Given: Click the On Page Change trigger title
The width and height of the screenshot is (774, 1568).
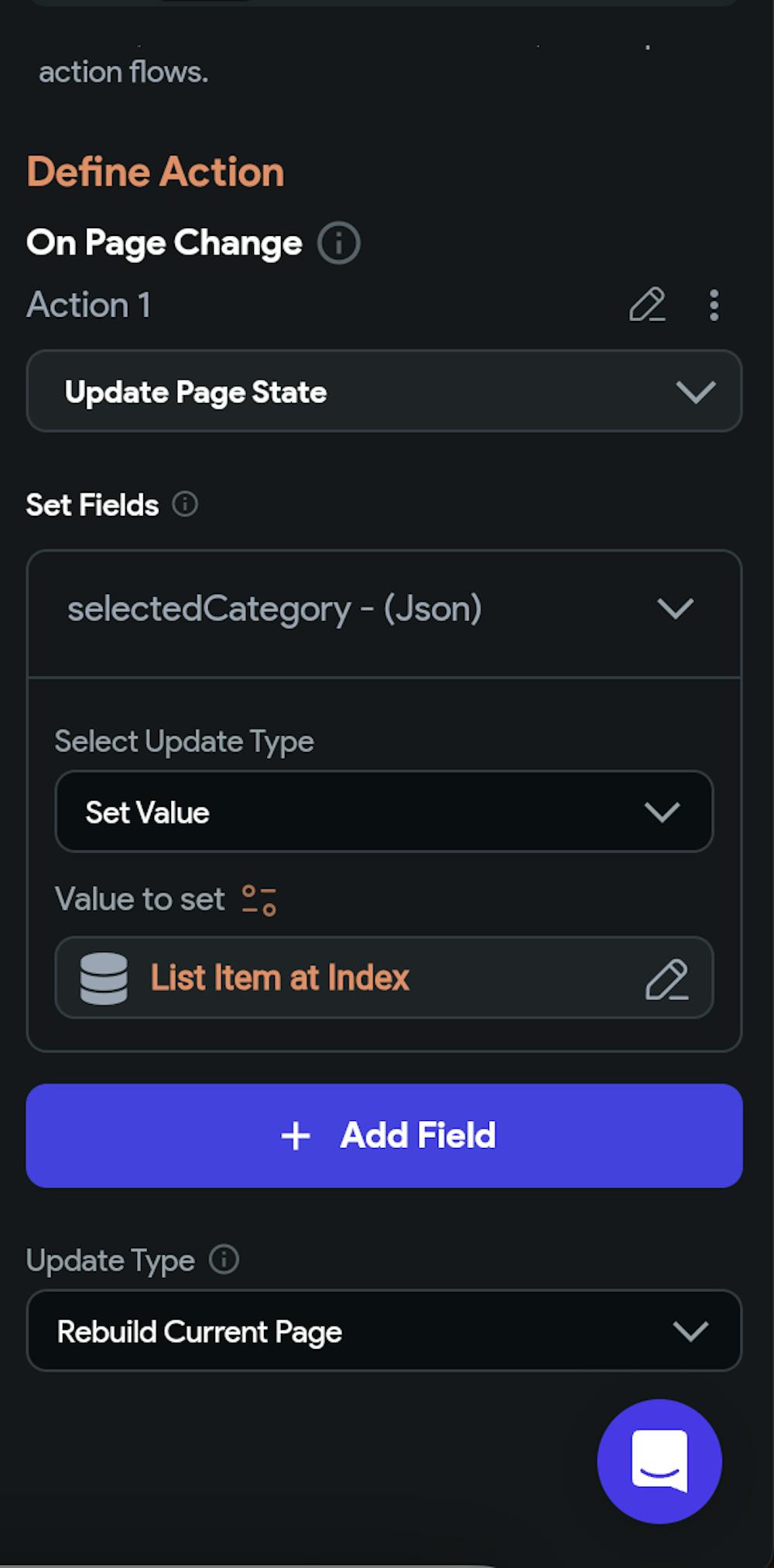Looking at the screenshot, I should [164, 243].
